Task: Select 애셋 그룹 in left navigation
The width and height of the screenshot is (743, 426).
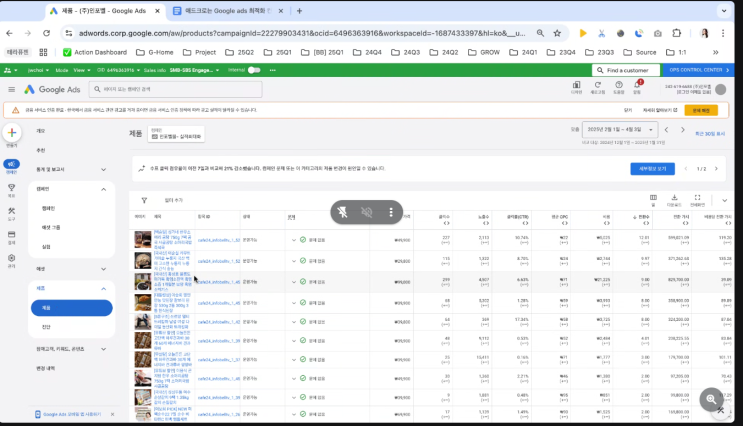Action: [x=53, y=227]
